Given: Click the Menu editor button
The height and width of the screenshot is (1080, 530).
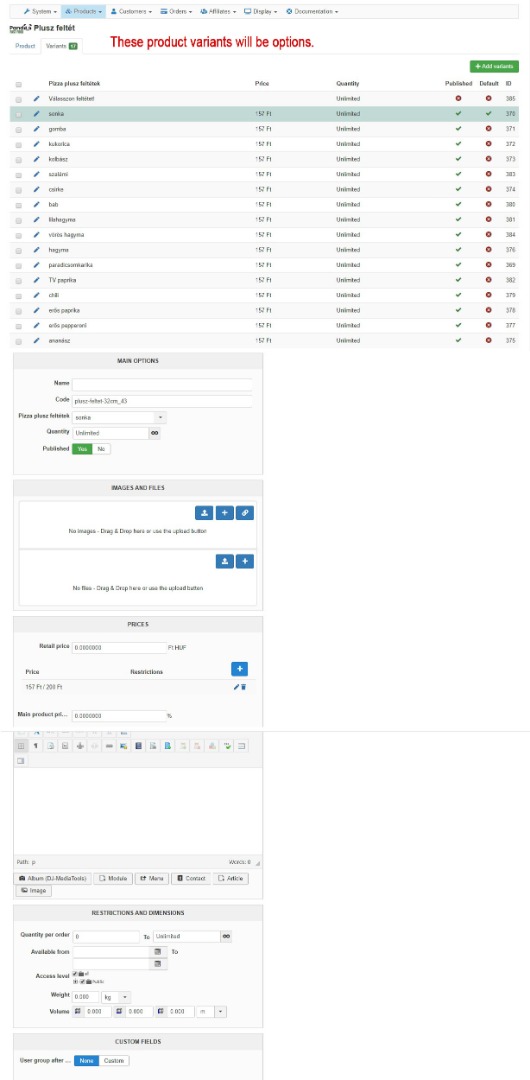Looking at the screenshot, I should 152,878.
